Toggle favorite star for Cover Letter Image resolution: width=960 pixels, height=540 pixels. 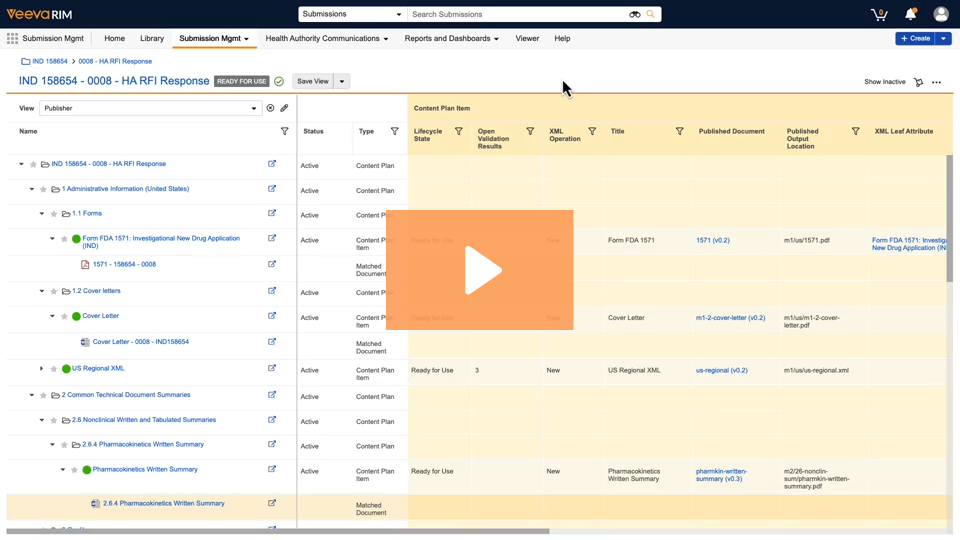pyautogui.click(x=65, y=316)
